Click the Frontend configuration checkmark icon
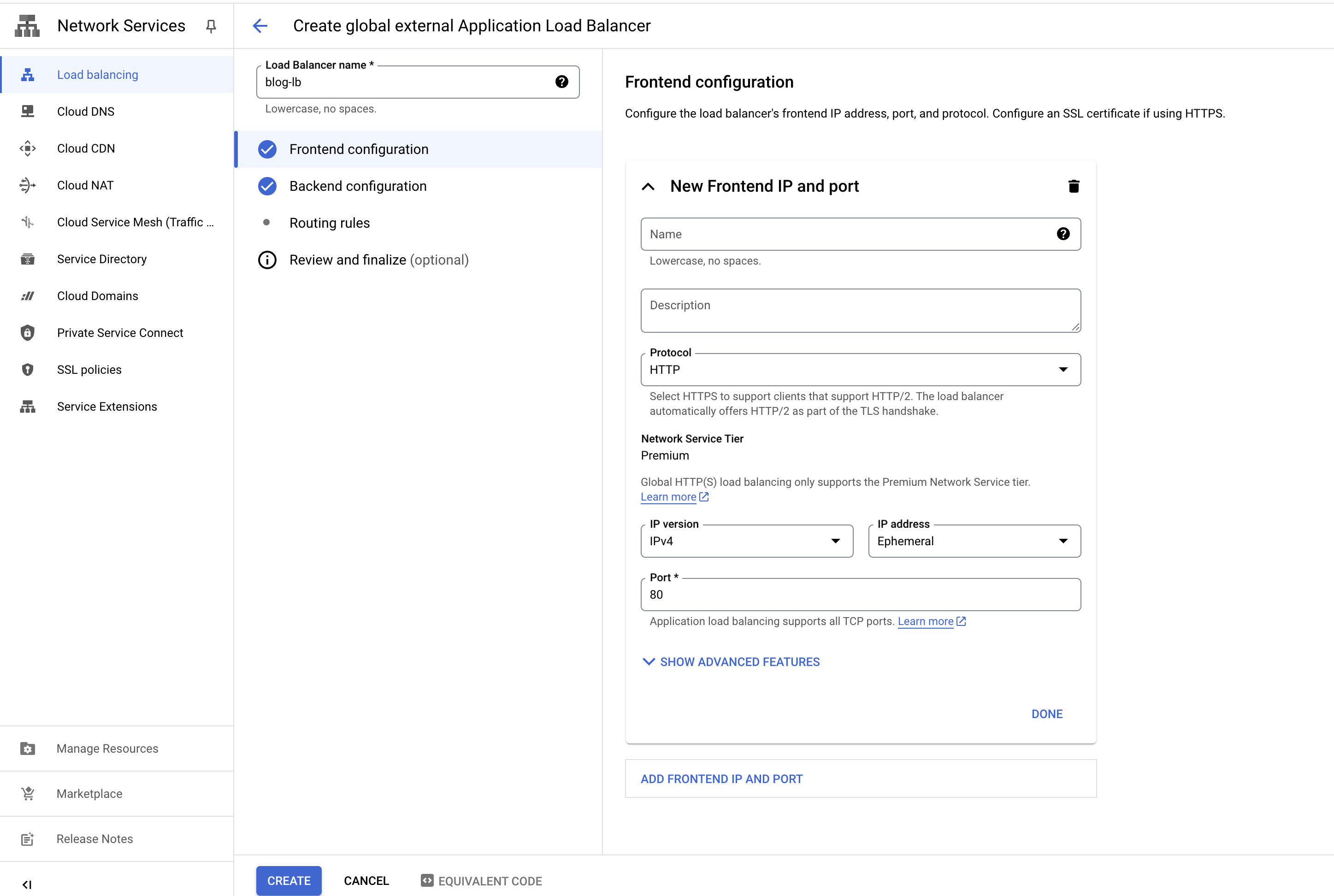 coord(267,149)
